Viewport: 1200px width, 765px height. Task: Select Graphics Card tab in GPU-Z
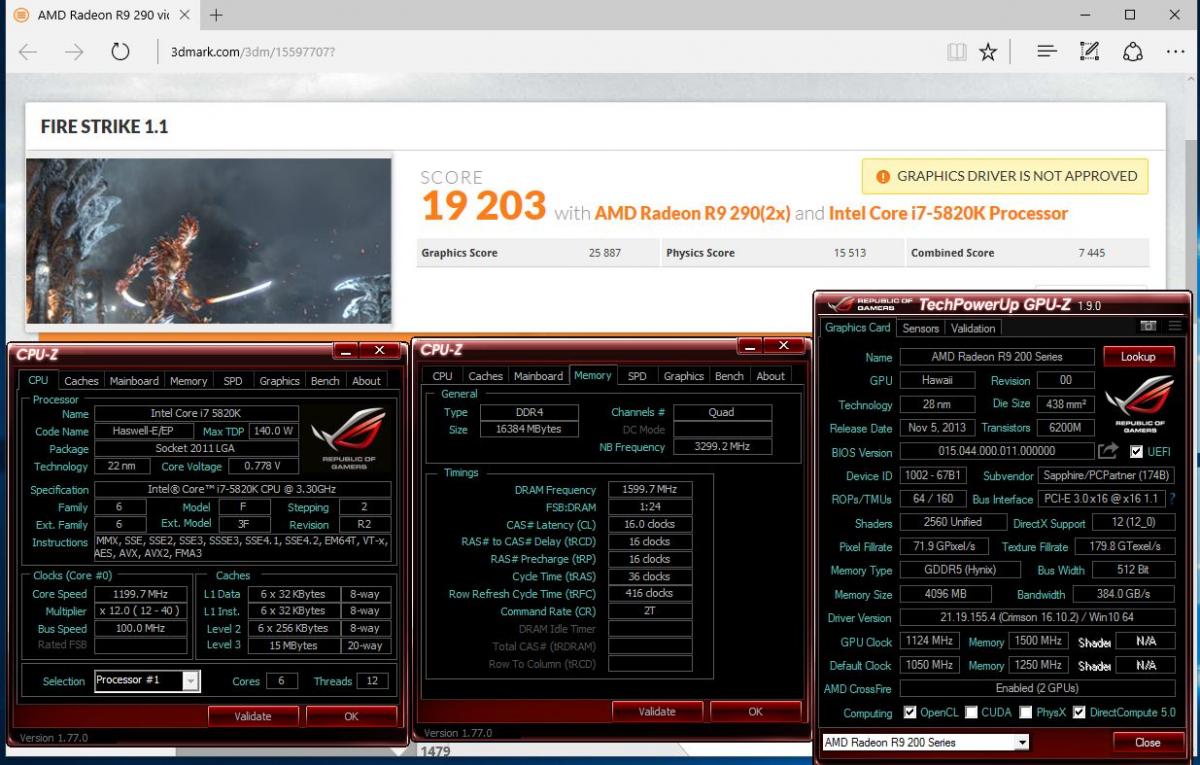858,328
